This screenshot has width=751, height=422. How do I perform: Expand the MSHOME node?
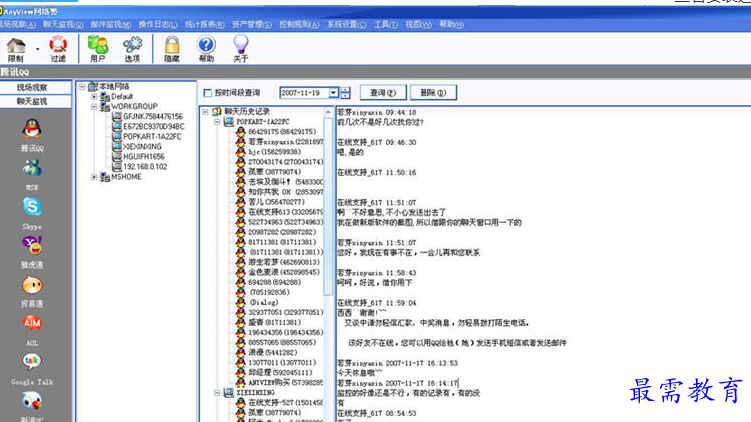[x=94, y=177]
